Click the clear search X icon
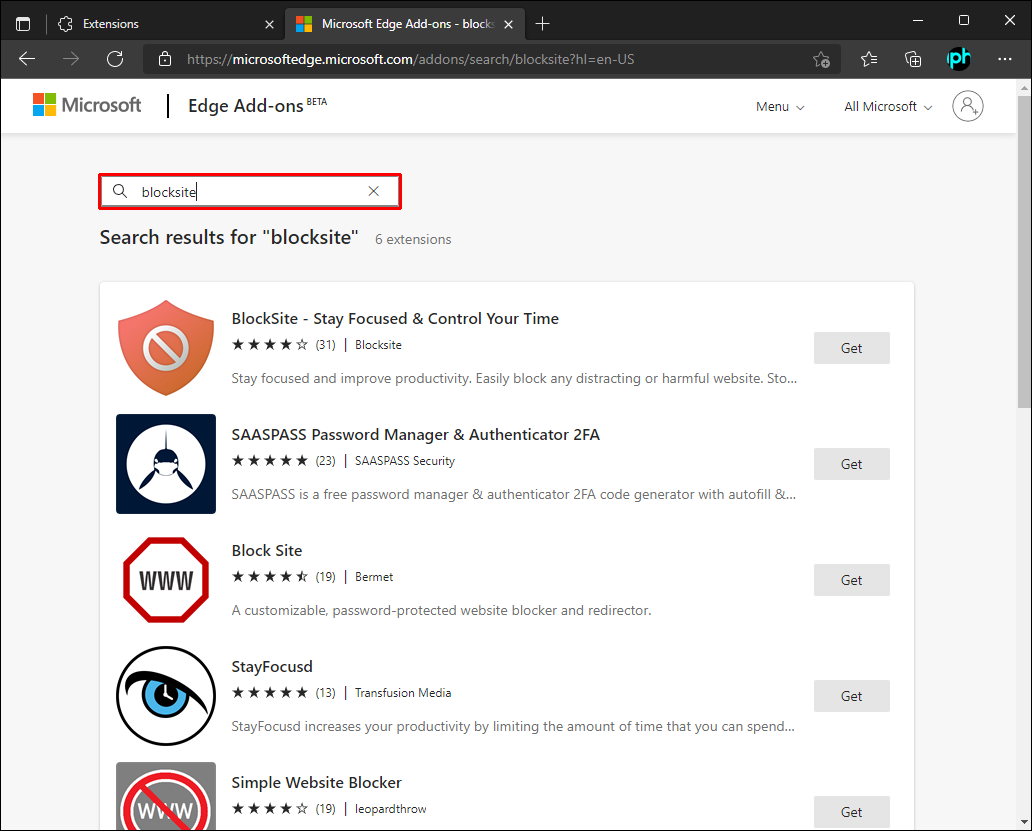This screenshot has width=1032, height=831. coord(374,191)
